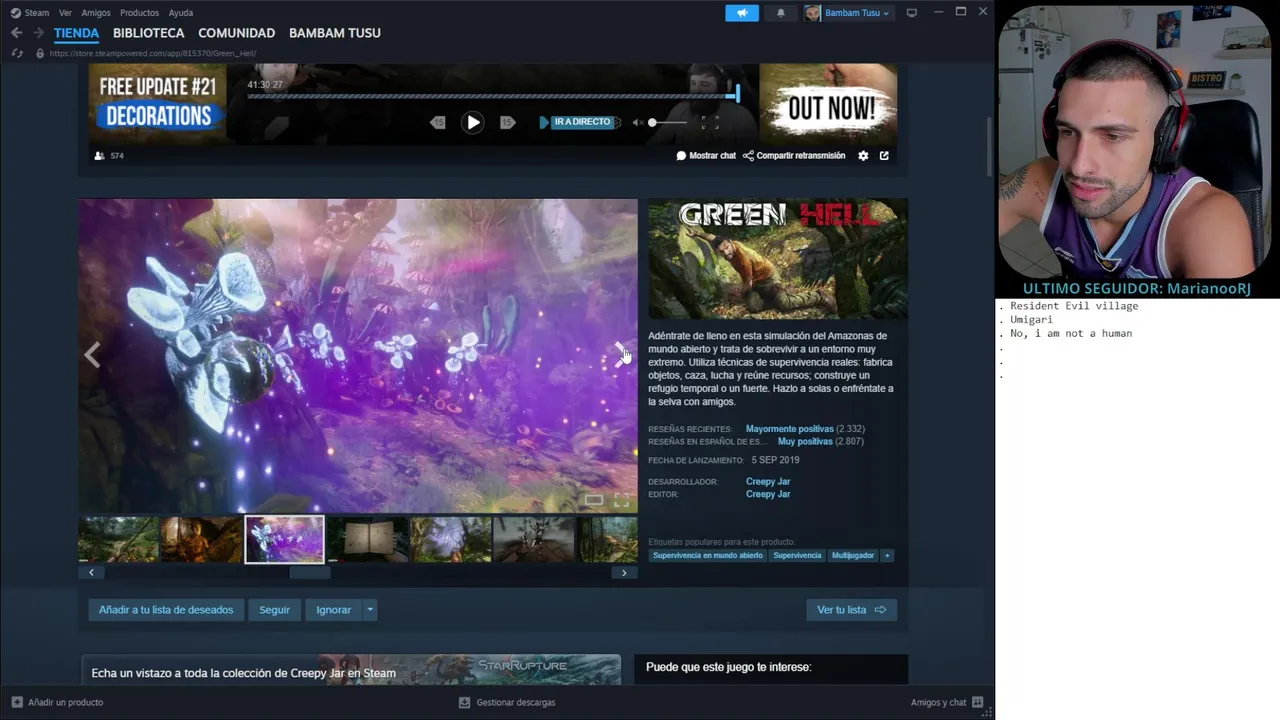Viewport: 1280px width, 720px height.
Task: Open broadcast settings gear
Action: click(x=863, y=156)
